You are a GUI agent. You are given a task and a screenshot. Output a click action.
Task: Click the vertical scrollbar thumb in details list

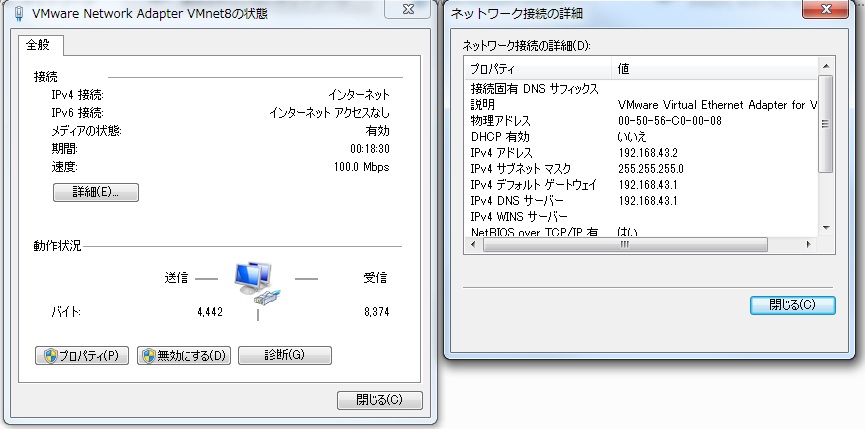tap(825, 125)
